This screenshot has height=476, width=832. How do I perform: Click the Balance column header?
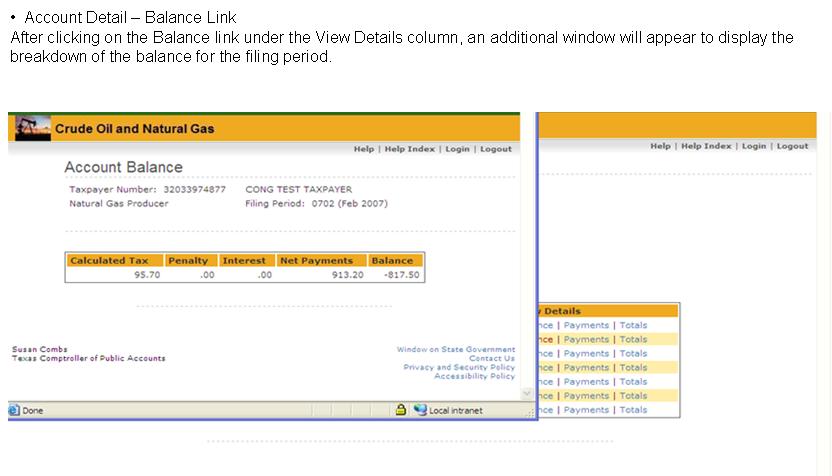point(392,261)
